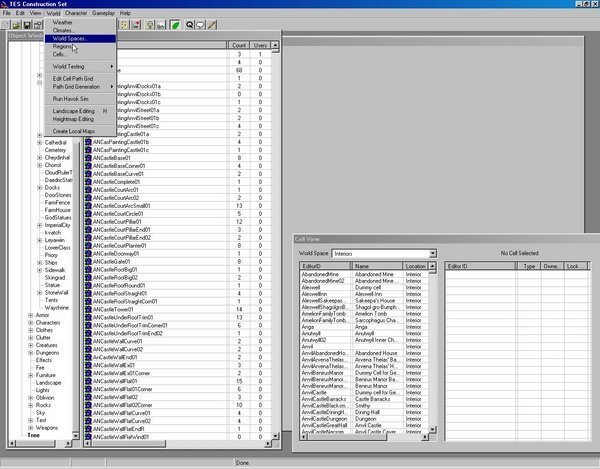The image size is (600, 469).
Task: Sort cell list by Location column header
Action: [x=416, y=266]
